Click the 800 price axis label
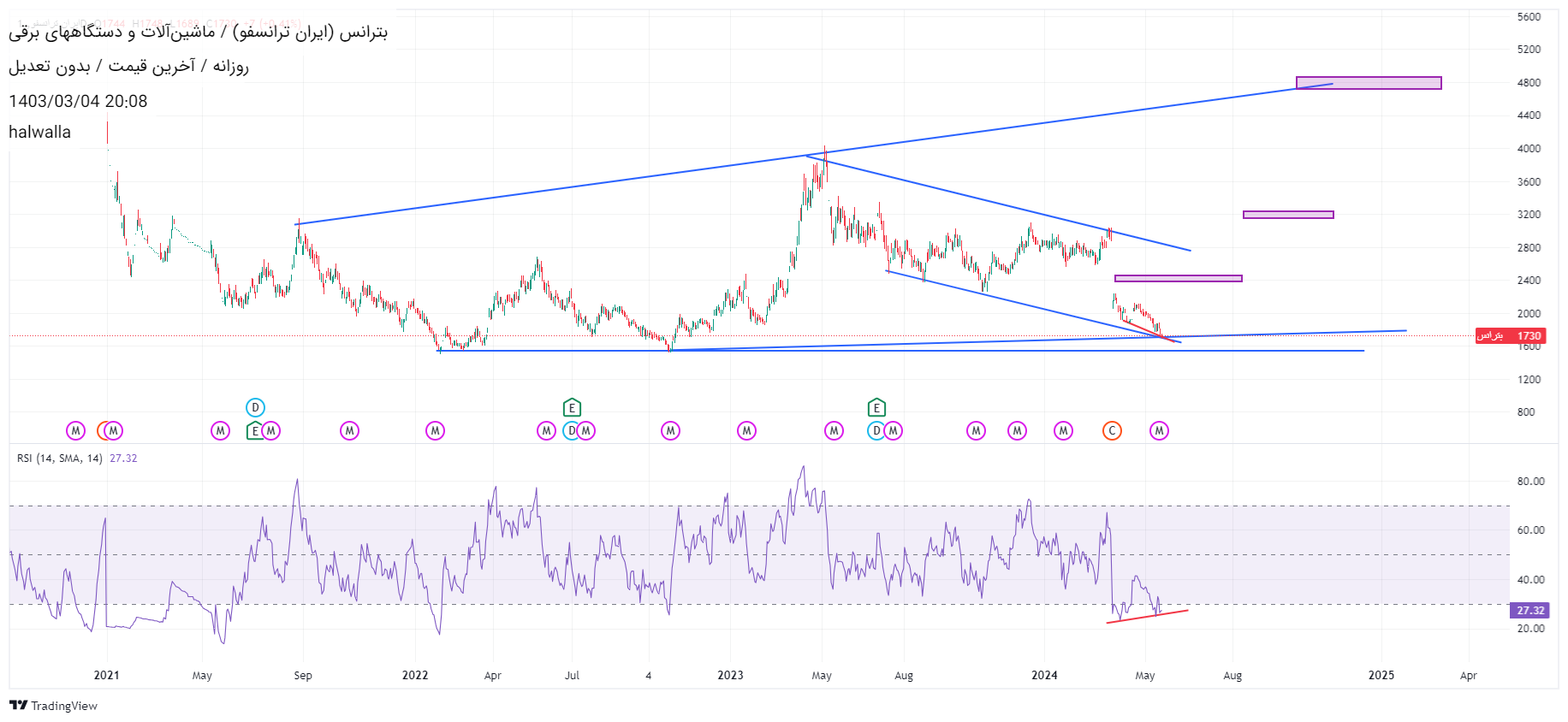The width and height of the screenshot is (1568, 722). pyautogui.click(x=1525, y=412)
